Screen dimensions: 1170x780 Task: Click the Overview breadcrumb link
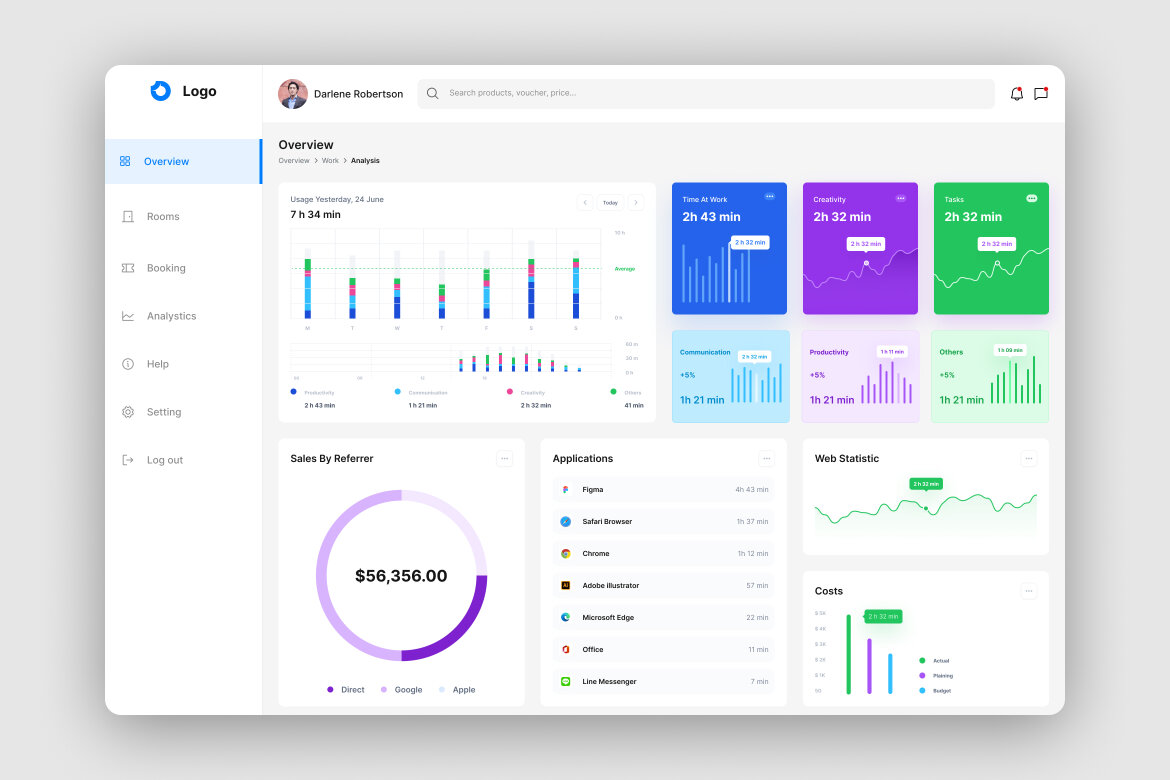[294, 160]
